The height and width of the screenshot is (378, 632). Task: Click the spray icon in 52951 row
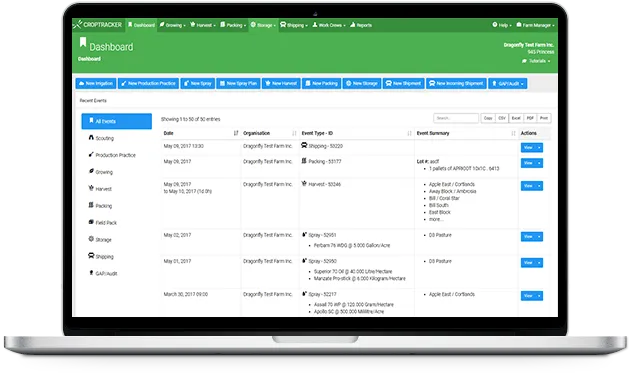[304, 234]
